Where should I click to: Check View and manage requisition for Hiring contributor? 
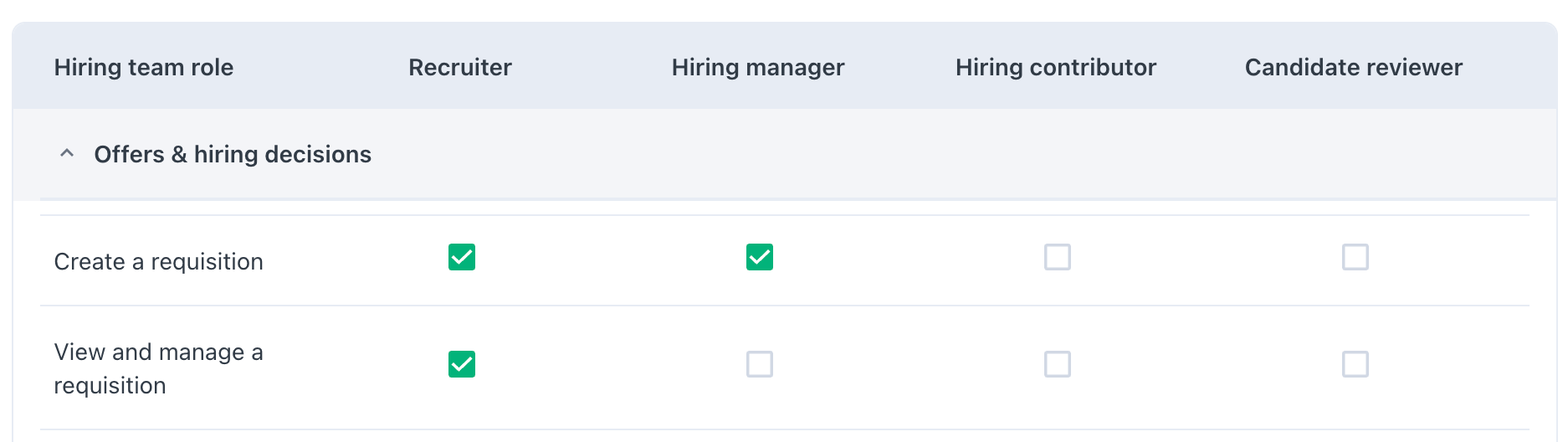point(1058,364)
